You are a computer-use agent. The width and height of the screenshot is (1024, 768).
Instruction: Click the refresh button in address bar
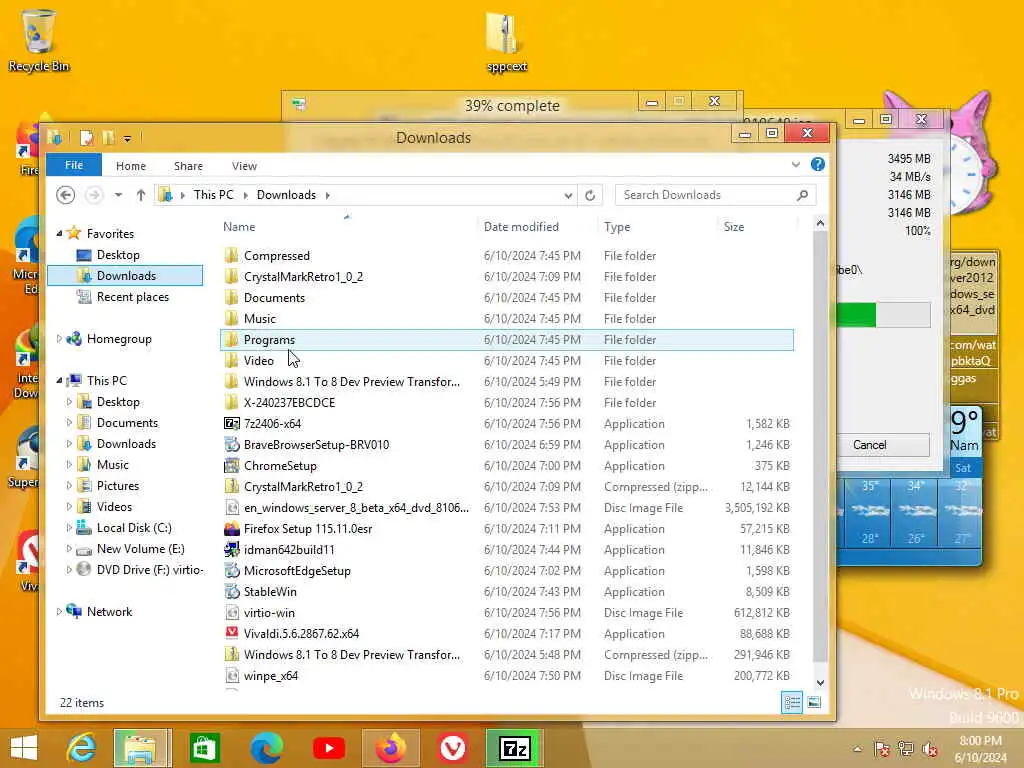pos(590,195)
